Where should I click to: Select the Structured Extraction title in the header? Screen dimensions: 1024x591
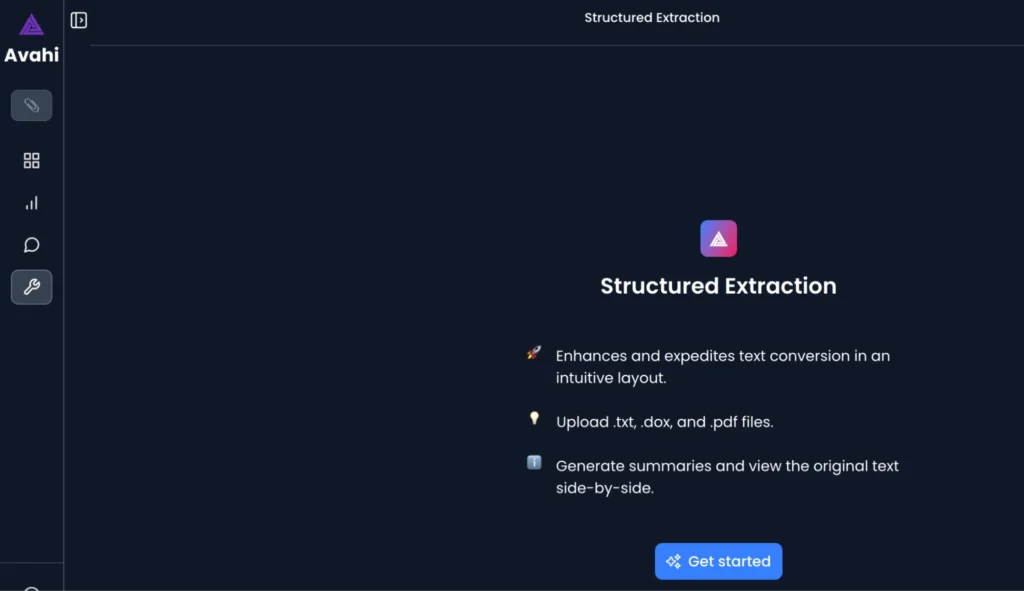[652, 17]
